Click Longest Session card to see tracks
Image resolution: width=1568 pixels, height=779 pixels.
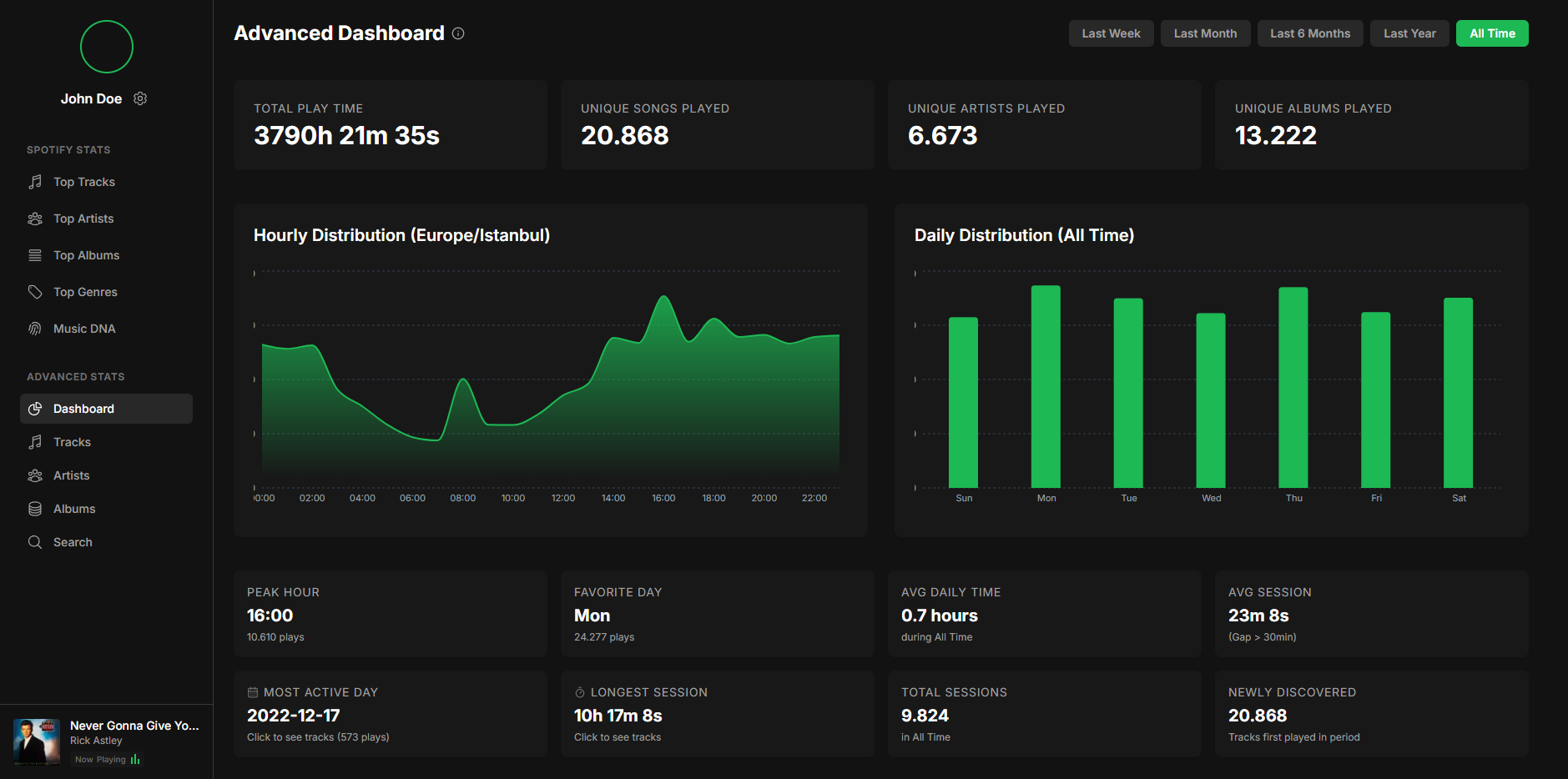717,714
